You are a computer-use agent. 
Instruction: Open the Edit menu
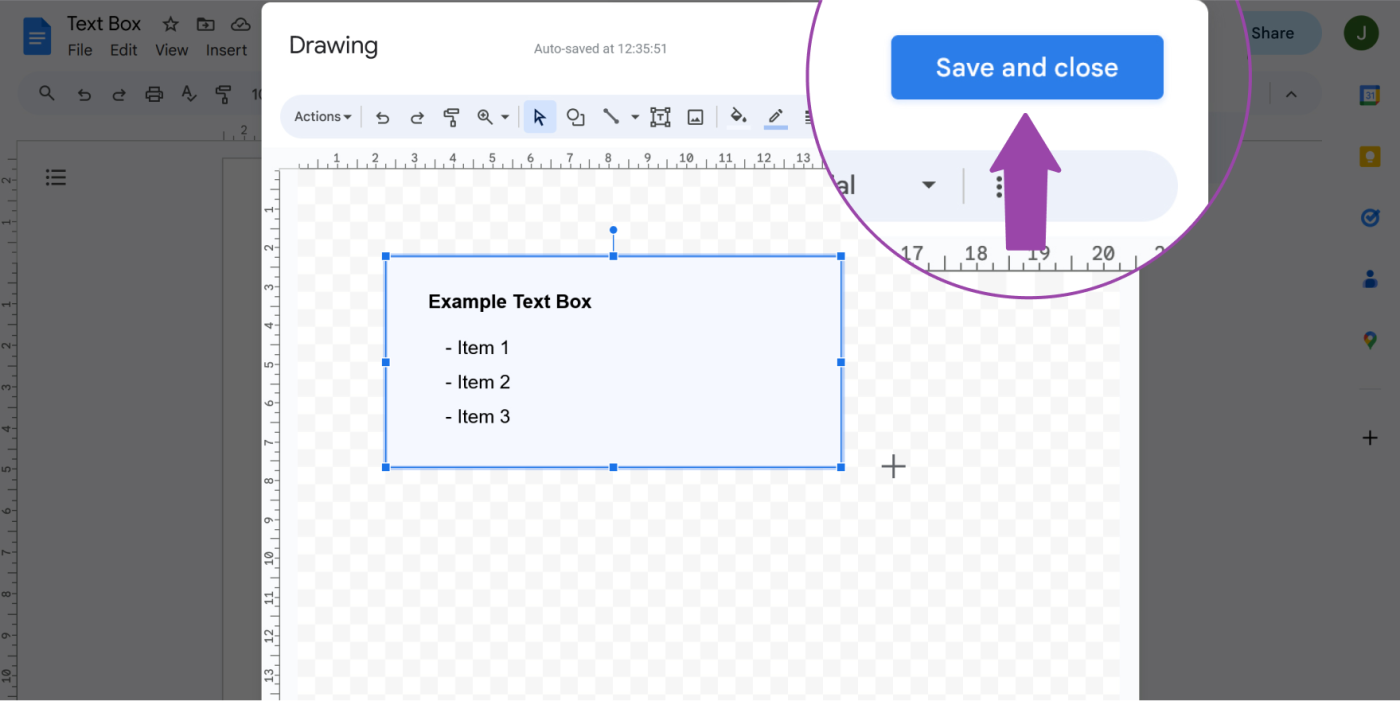124,50
